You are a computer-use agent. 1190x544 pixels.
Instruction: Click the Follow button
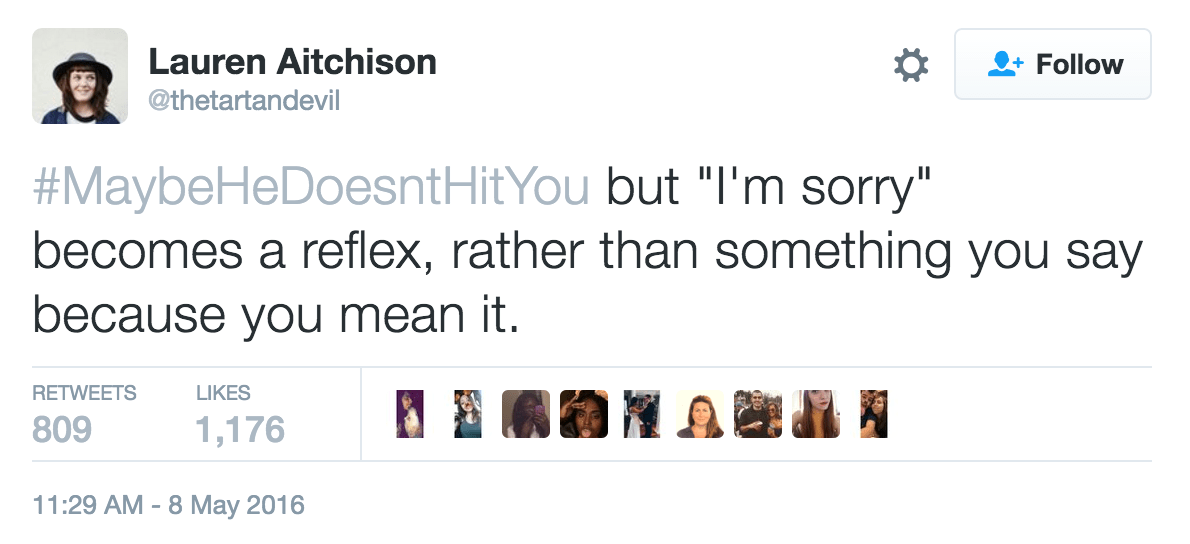click(1052, 65)
